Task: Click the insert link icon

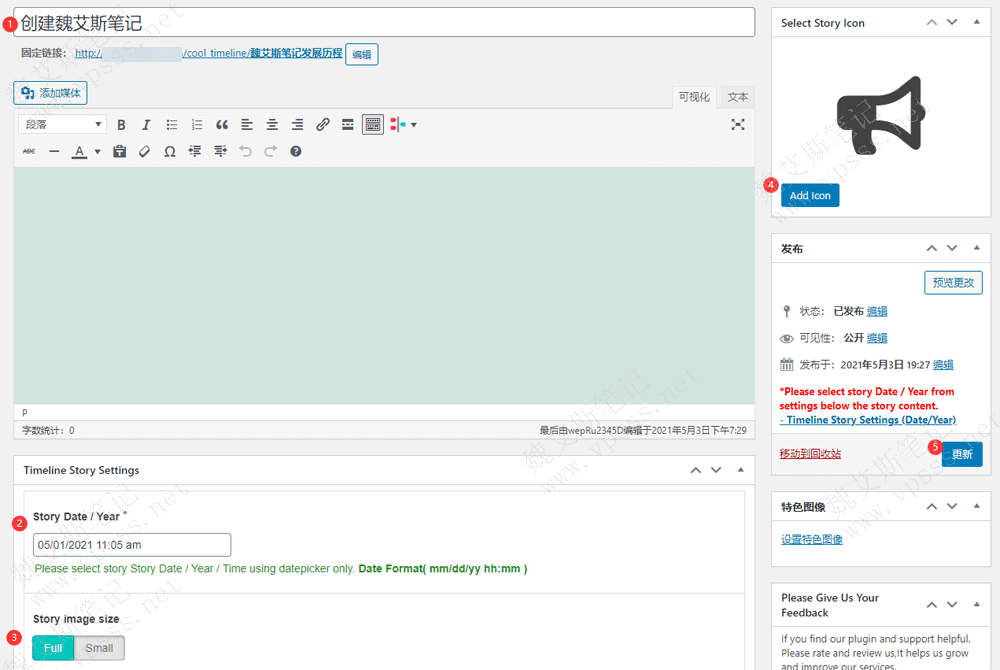Action: pyautogui.click(x=322, y=125)
